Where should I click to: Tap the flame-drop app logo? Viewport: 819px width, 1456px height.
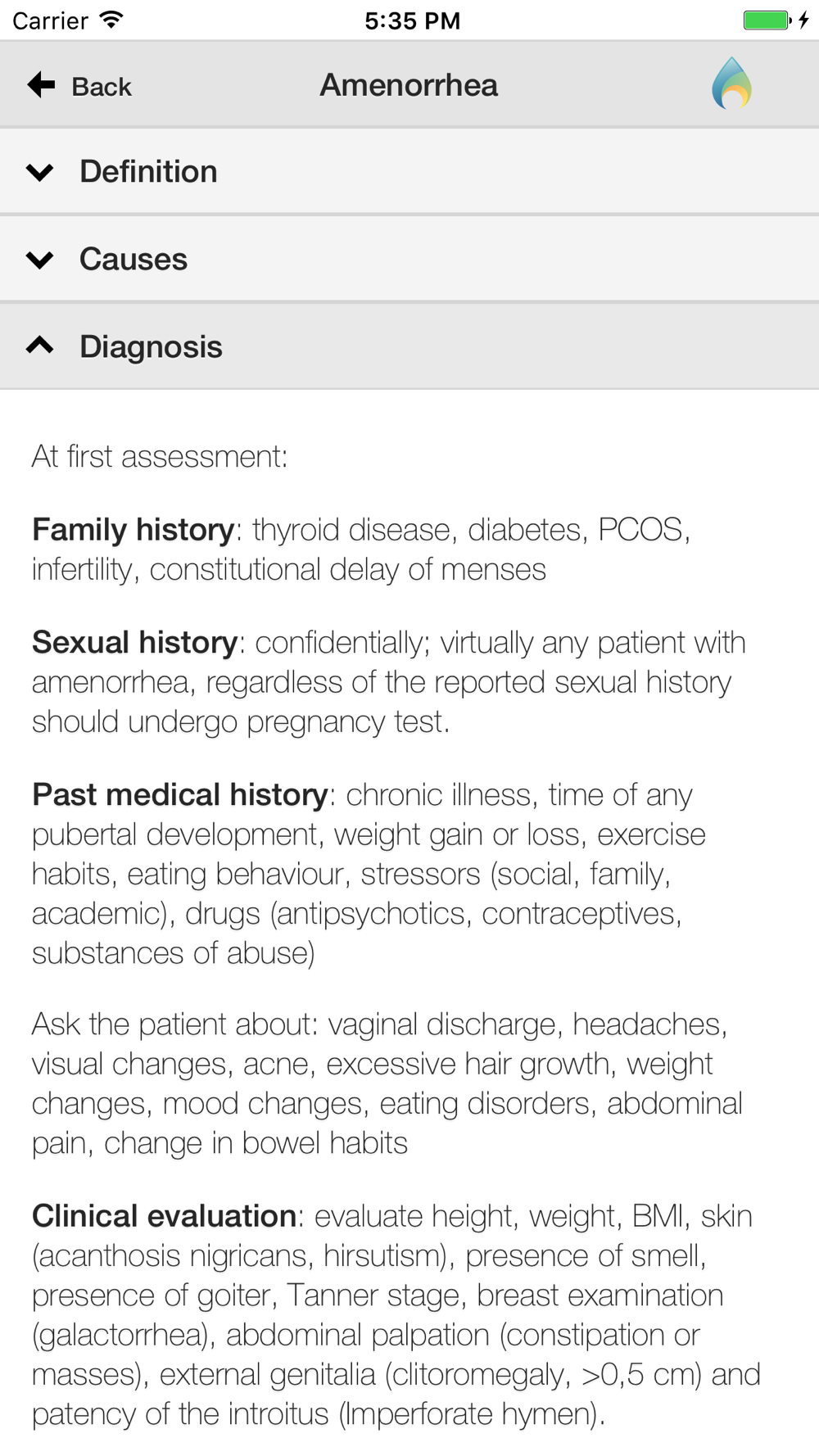tap(731, 84)
